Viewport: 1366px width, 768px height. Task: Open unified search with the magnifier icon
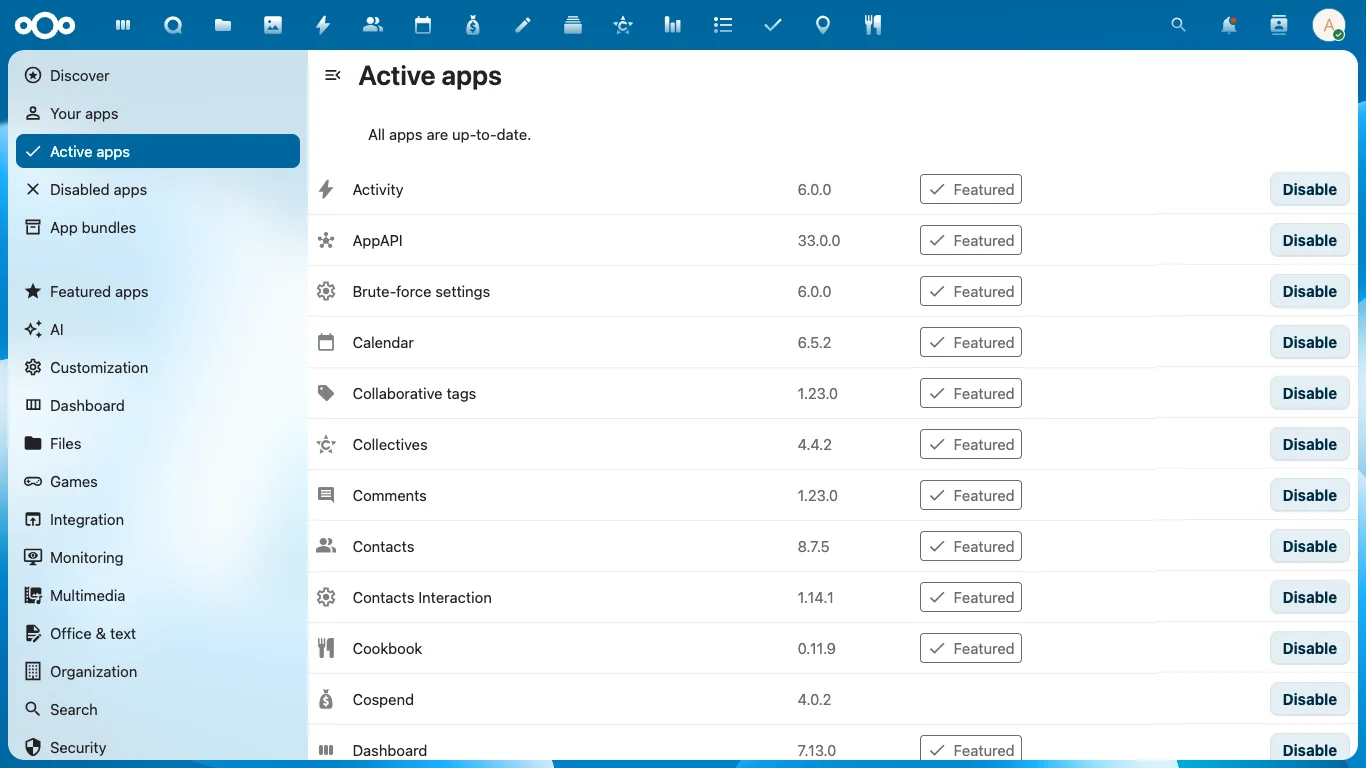click(x=1179, y=25)
